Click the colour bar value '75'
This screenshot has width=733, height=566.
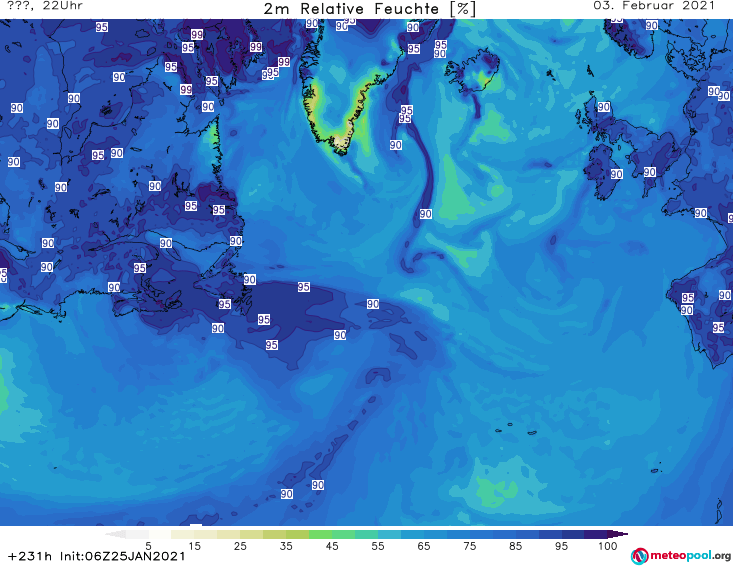click(470, 546)
